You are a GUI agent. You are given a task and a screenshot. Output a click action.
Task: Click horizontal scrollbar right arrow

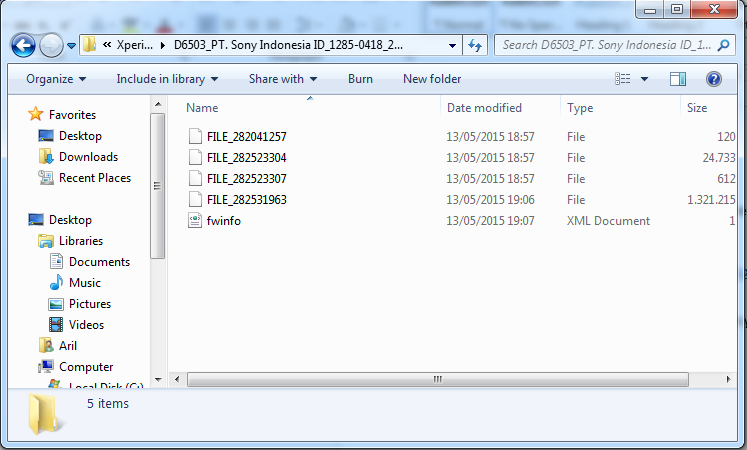[x=728, y=380]
